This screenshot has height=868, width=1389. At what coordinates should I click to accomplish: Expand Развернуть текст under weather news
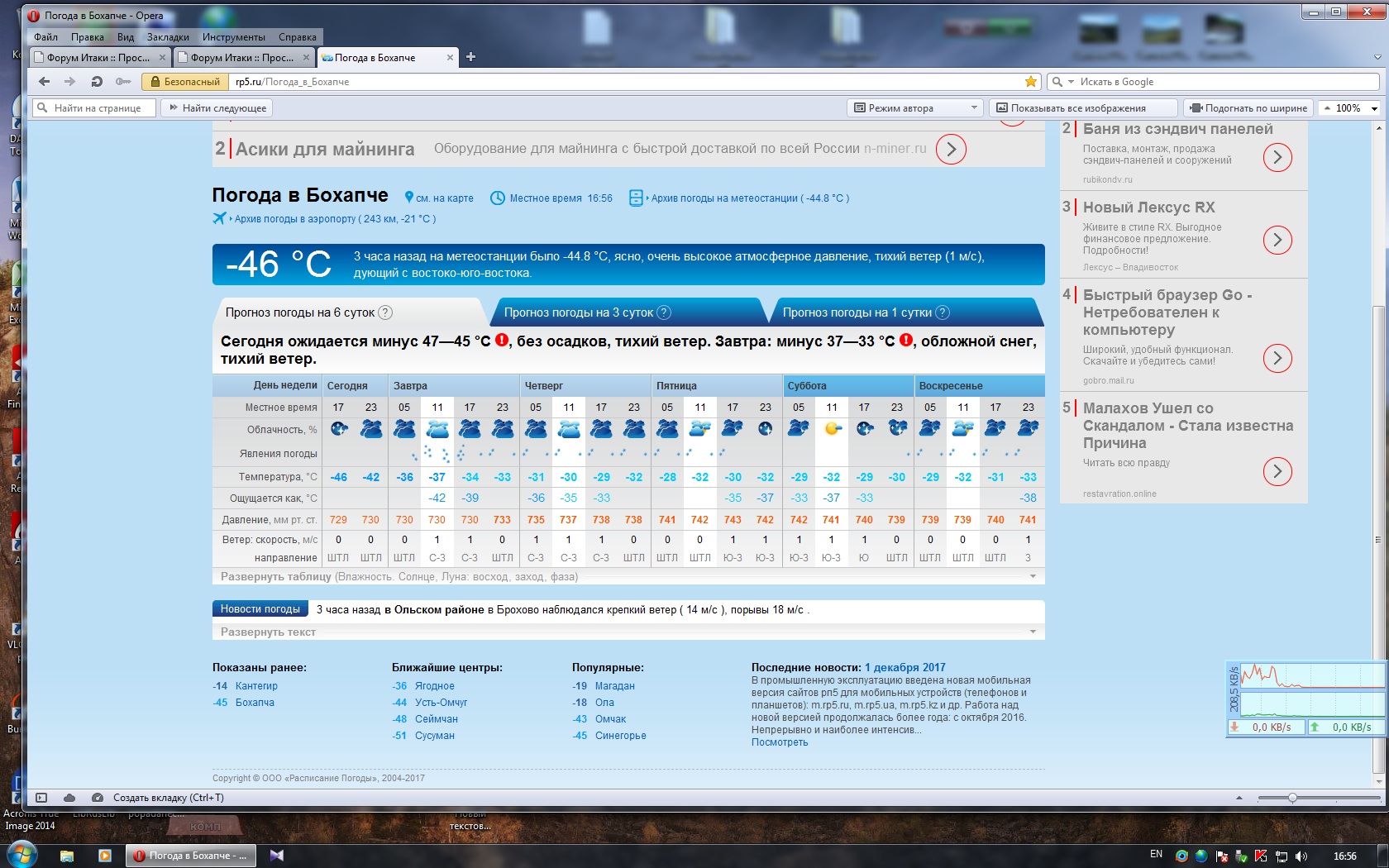(x=628, y=632)
